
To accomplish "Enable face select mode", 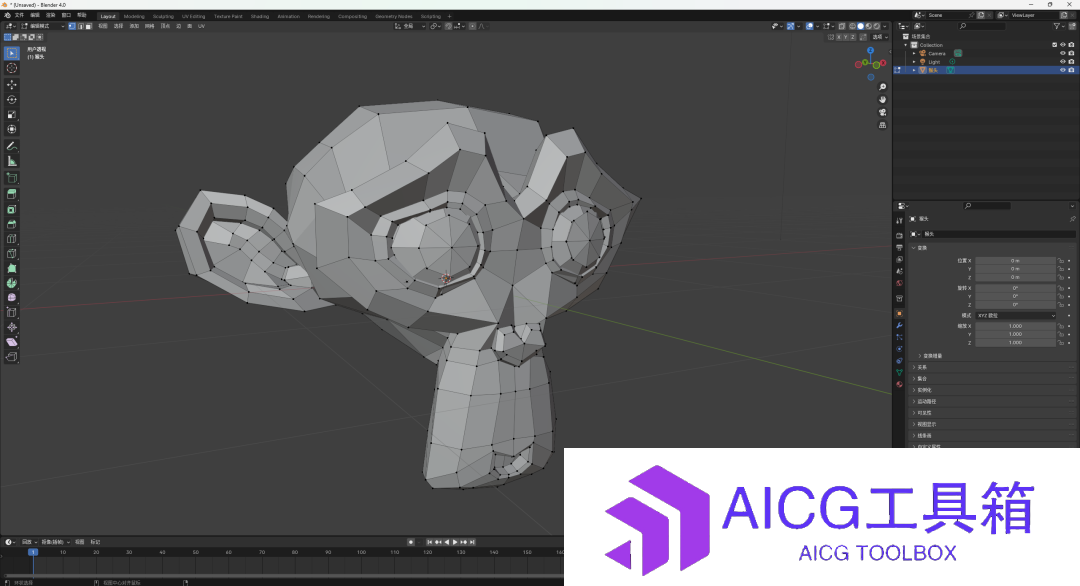I will coord(88,26).
